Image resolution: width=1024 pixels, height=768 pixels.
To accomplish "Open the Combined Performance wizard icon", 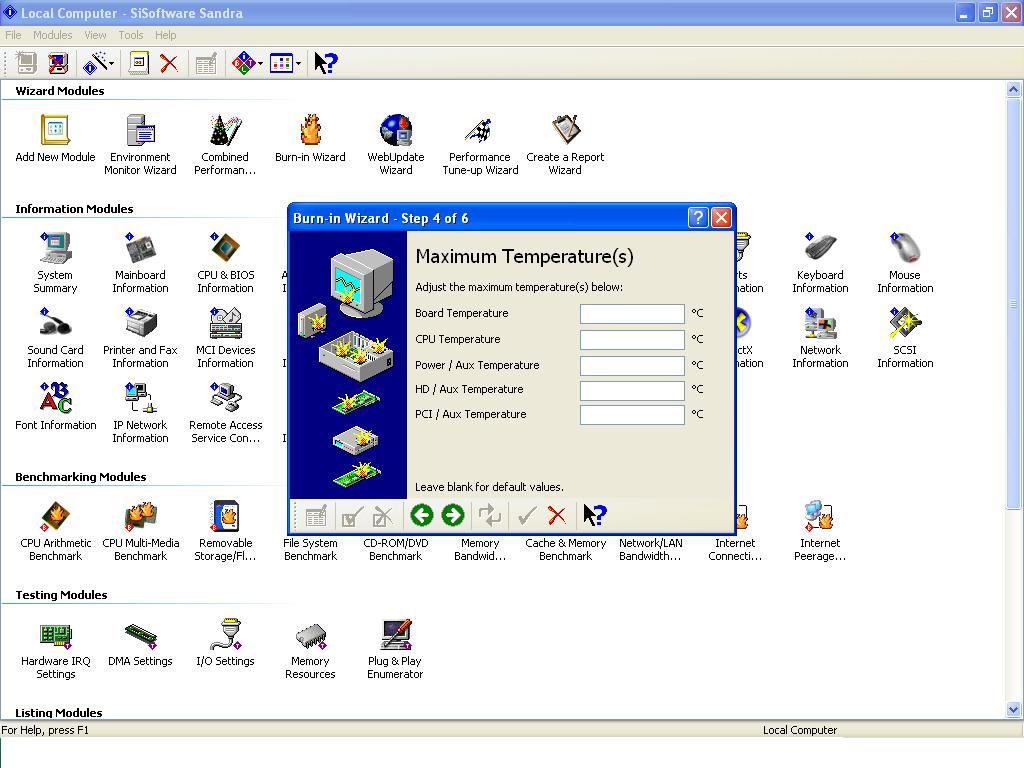I will pos(225,144).
